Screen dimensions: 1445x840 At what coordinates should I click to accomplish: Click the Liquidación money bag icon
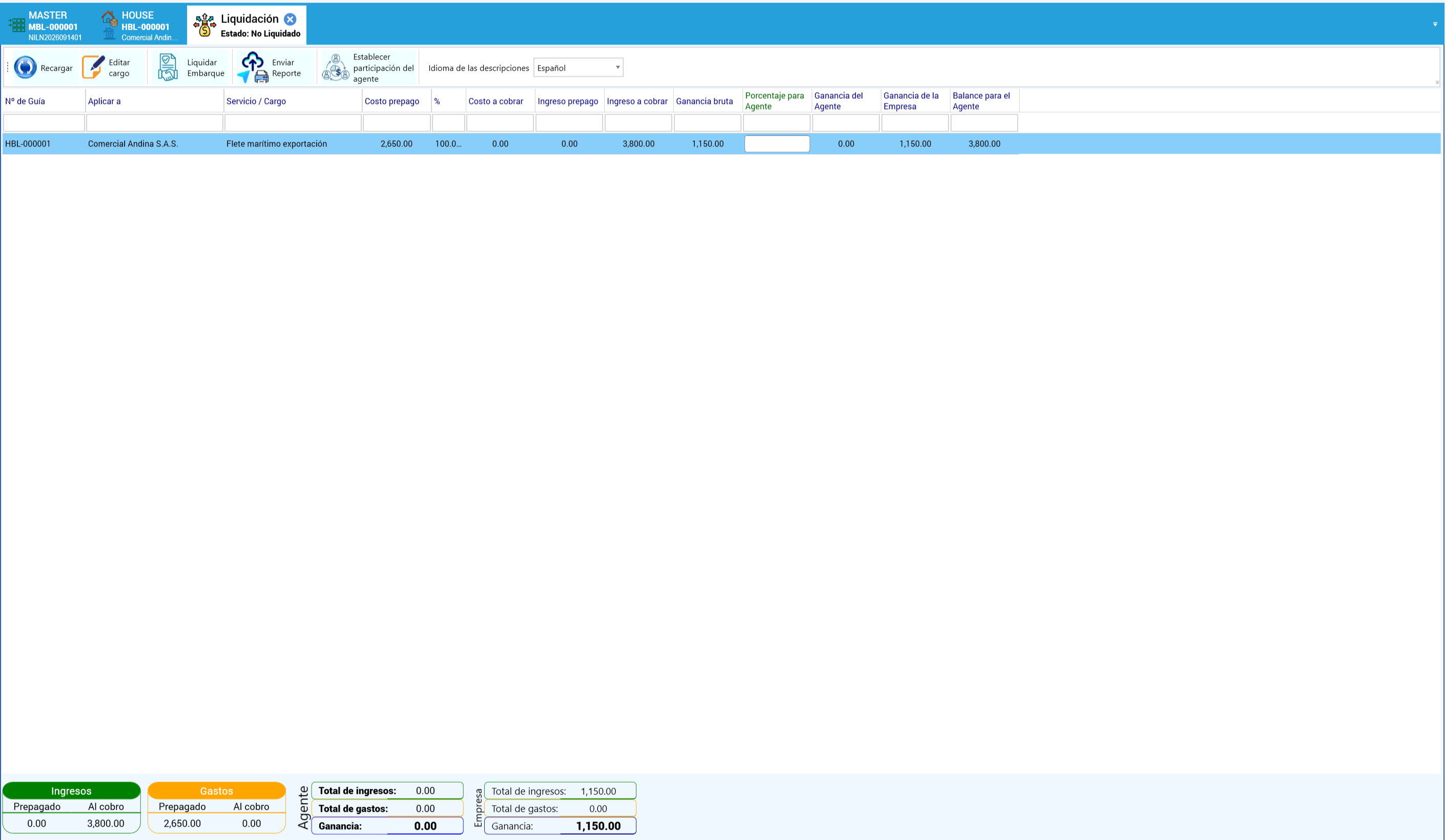tap(205, 25)
